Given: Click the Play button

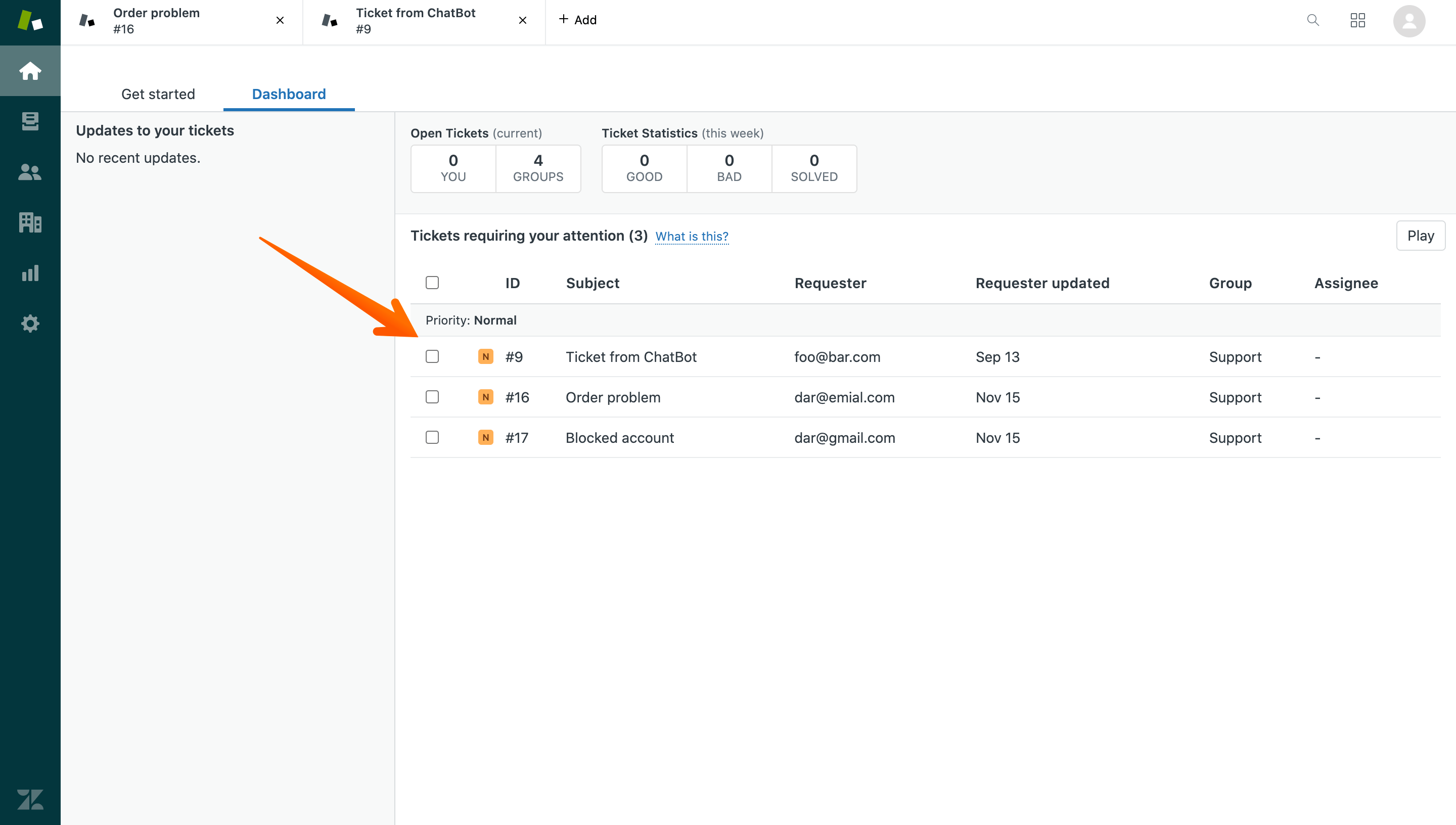Looking at the screenshot, I should pyautogui.click(x=1420, y=236).
